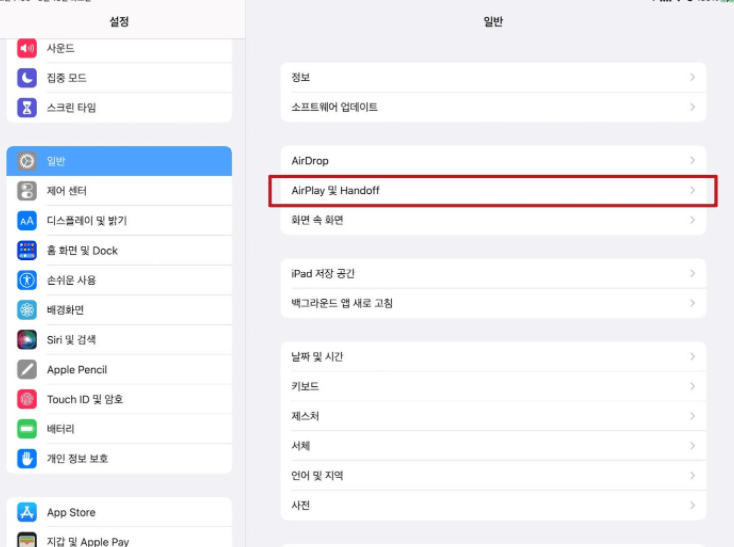
Task: Open 디스플레이 및 밝기 settings
Action: pos(119,220)
